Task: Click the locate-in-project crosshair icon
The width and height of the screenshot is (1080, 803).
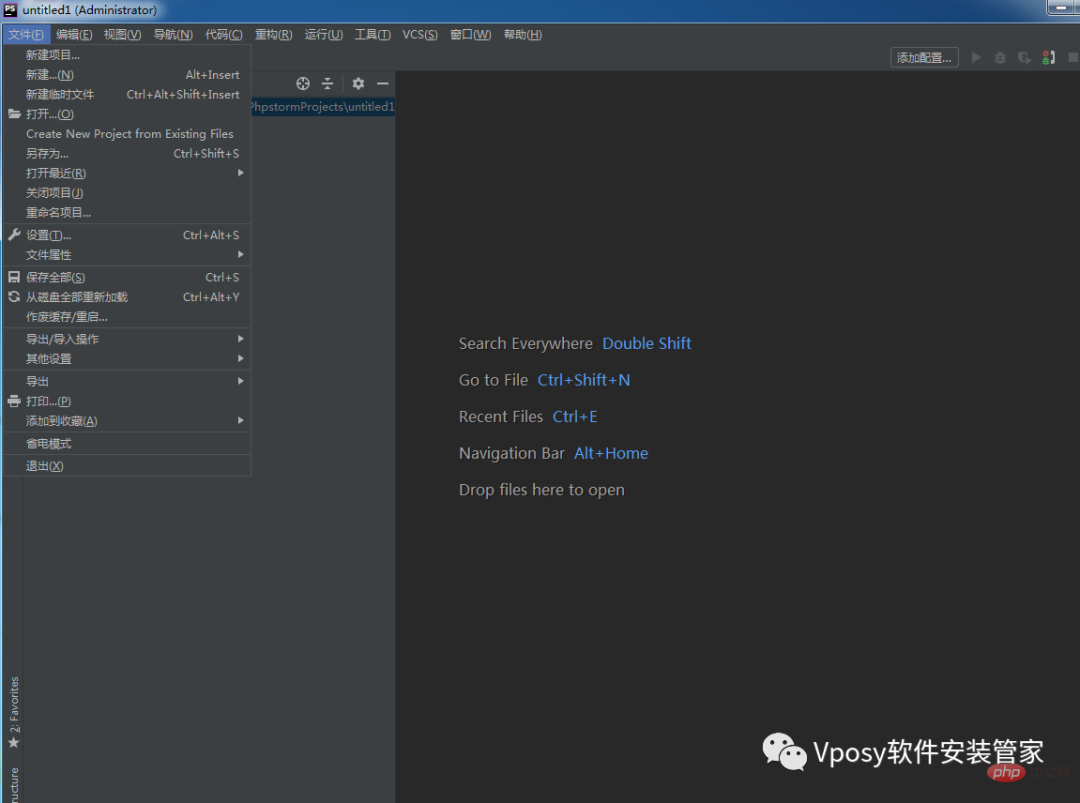Action: pos(302,83)
